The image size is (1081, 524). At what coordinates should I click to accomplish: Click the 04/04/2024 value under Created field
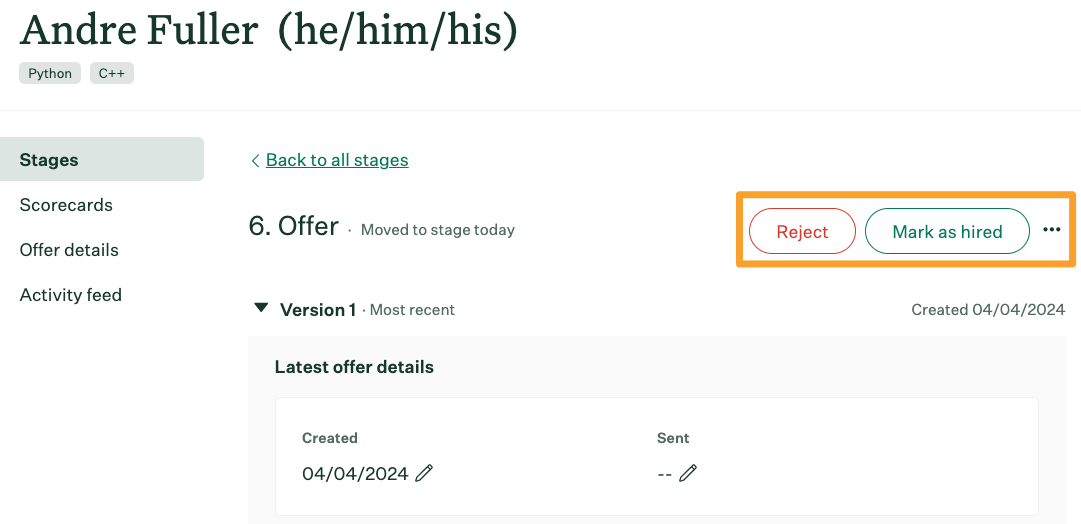click(x=355, y=474)
